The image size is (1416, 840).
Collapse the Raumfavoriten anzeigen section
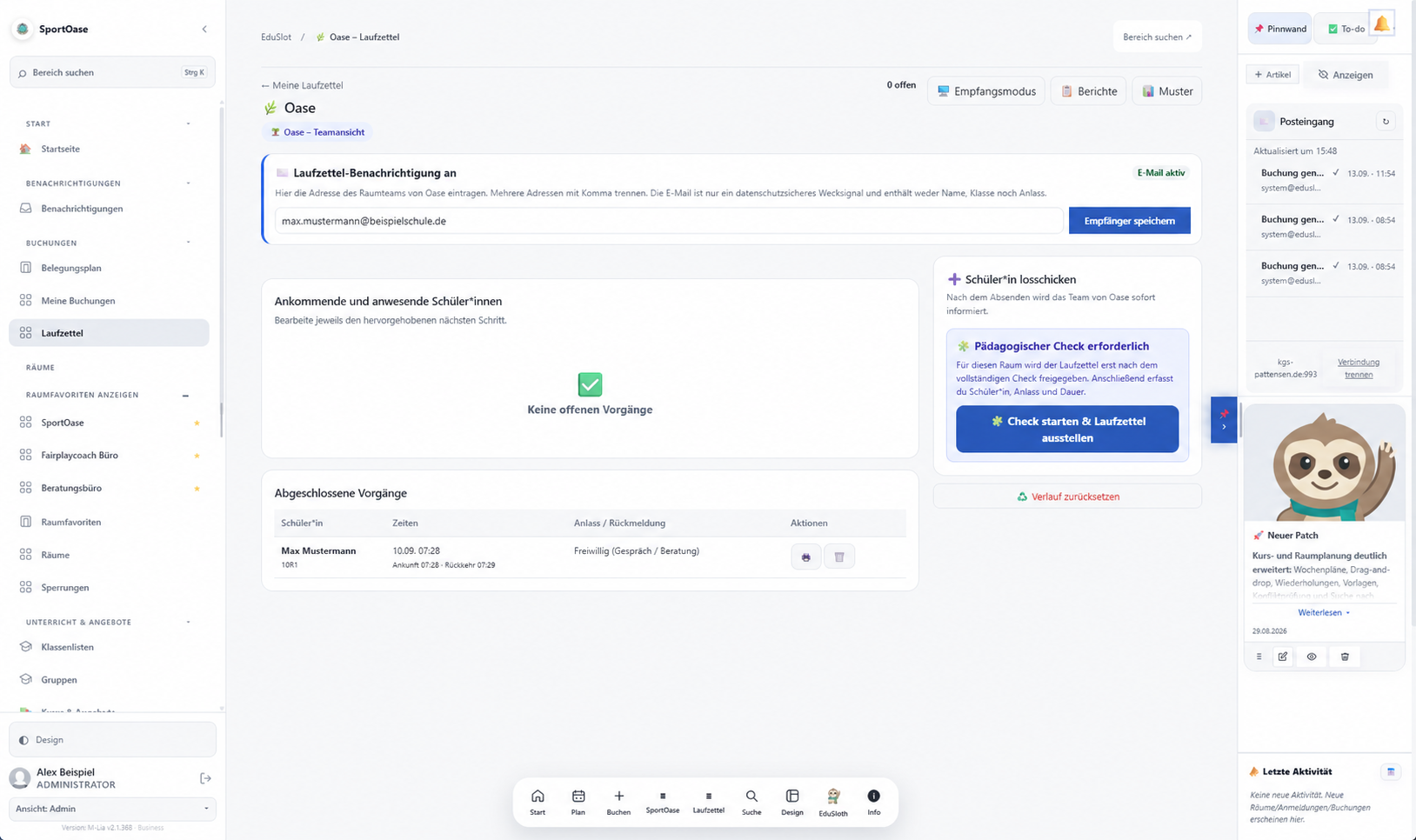click(185, 395)
